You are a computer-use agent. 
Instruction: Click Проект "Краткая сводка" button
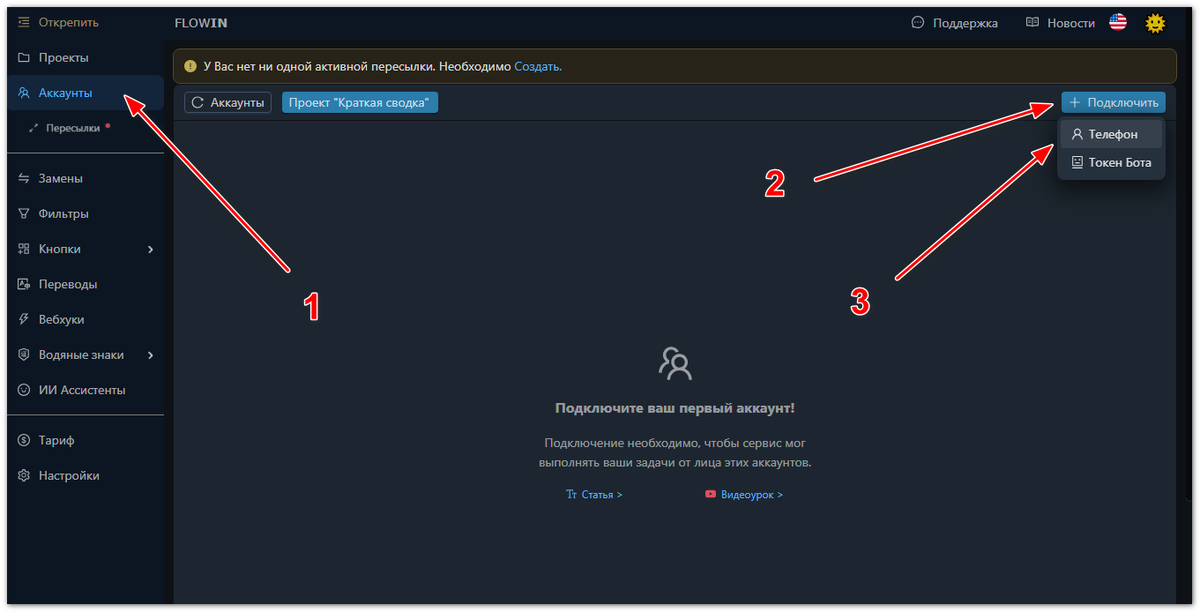tap(360, 102)
